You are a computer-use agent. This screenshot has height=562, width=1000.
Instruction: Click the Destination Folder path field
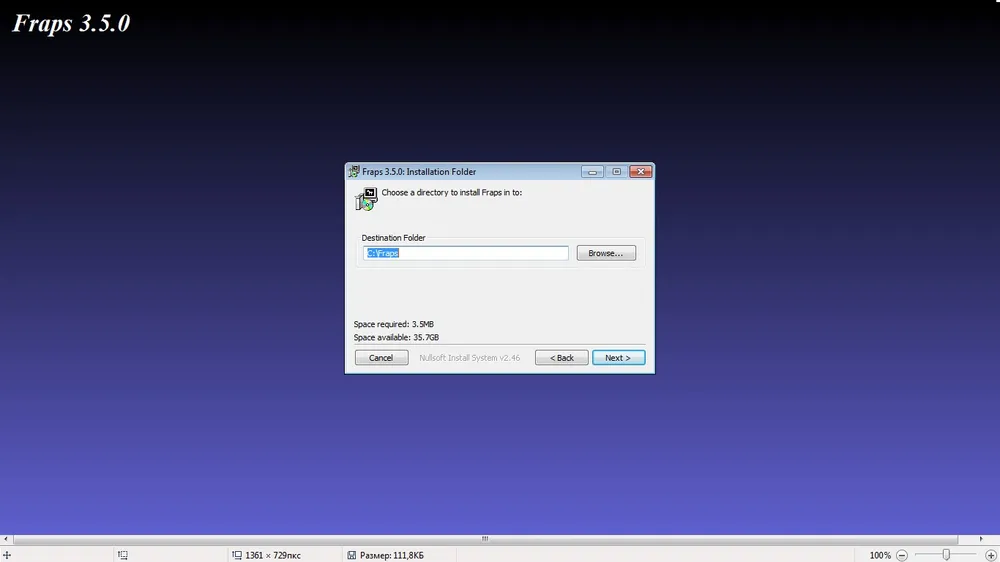(x=466, y=253)
